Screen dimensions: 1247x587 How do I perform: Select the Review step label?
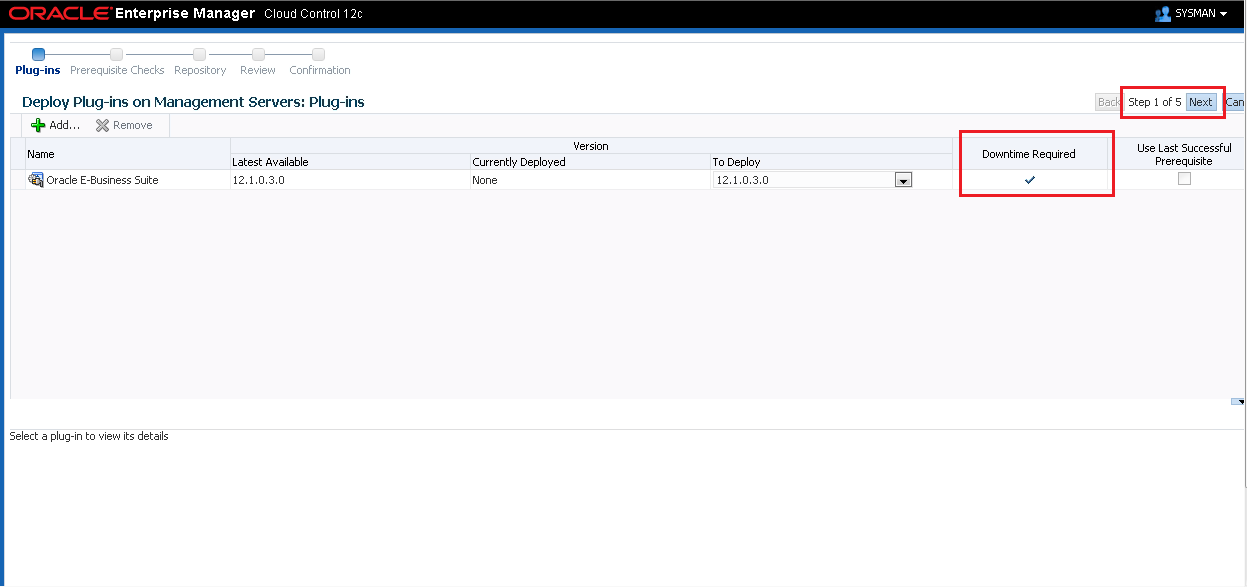(258, 70)
